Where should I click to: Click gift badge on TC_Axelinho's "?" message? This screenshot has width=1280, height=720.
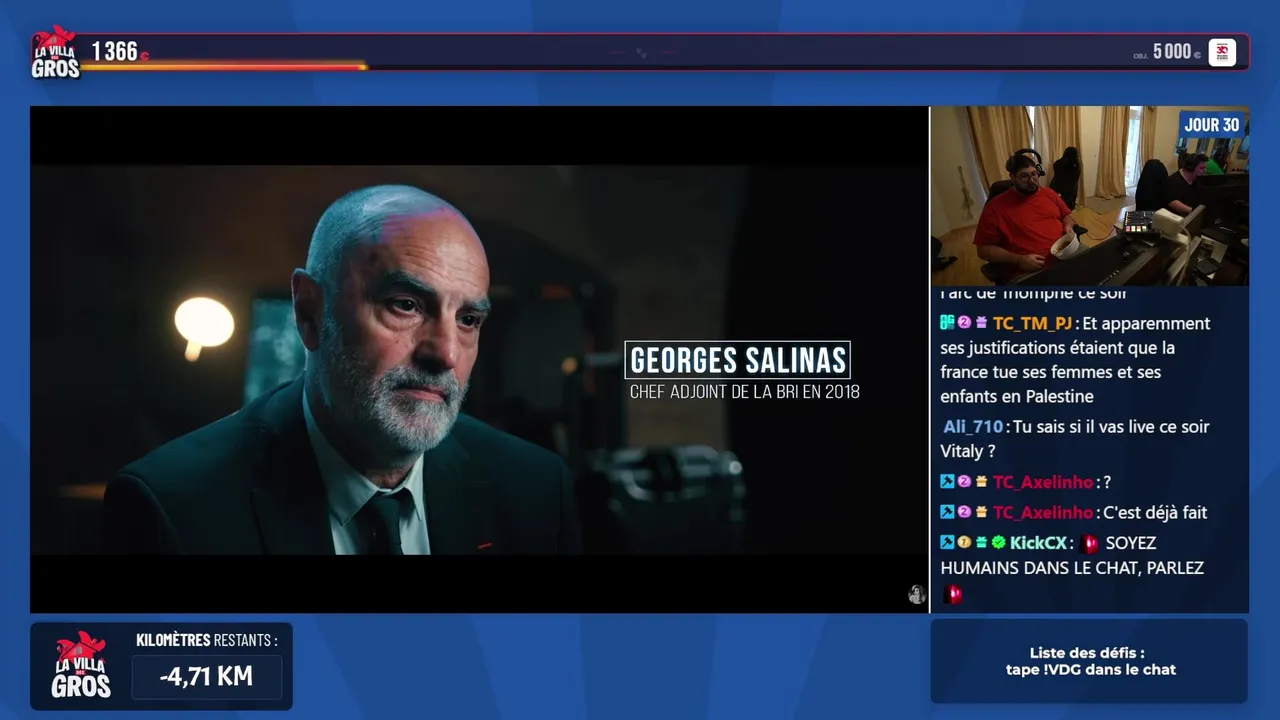click(981, 482)
